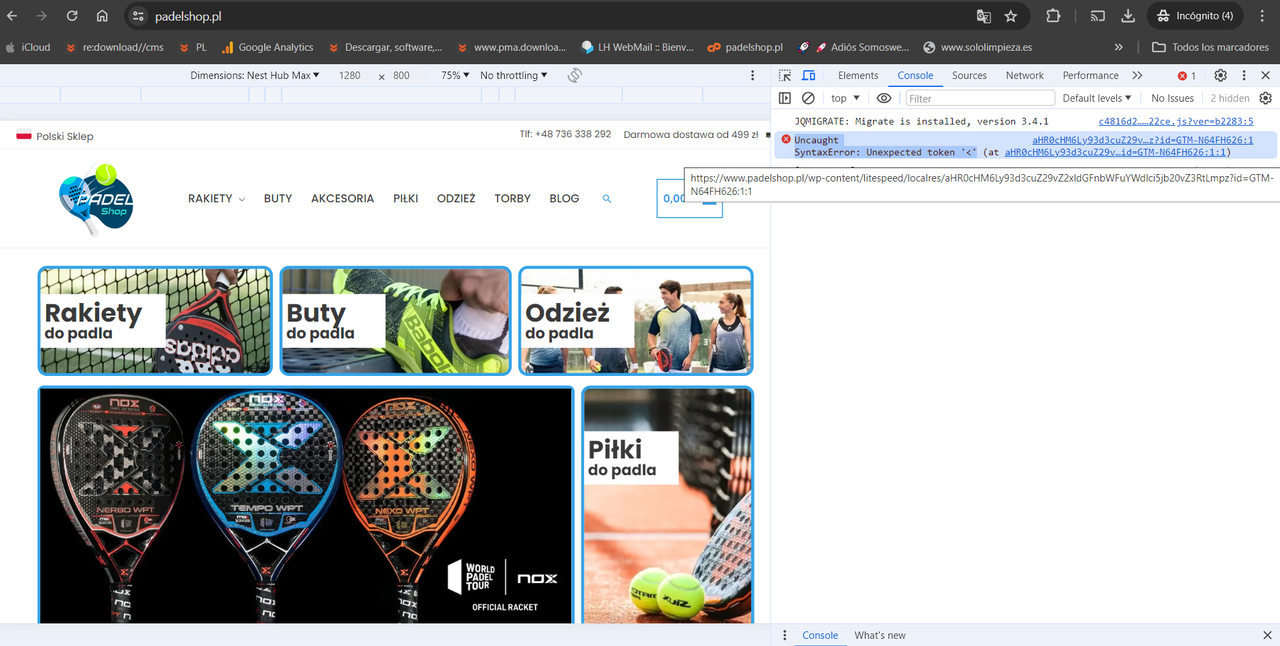Open the cast media icon
Viewport: 1280px width, 646px height.
click(1098, 16)
